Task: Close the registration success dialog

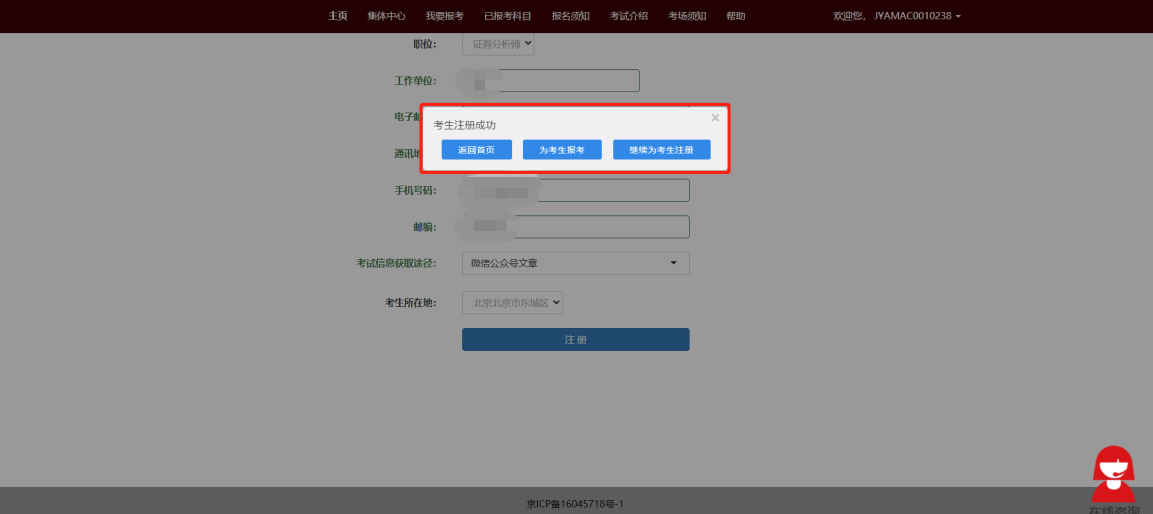Action: (x=715, y=118)
